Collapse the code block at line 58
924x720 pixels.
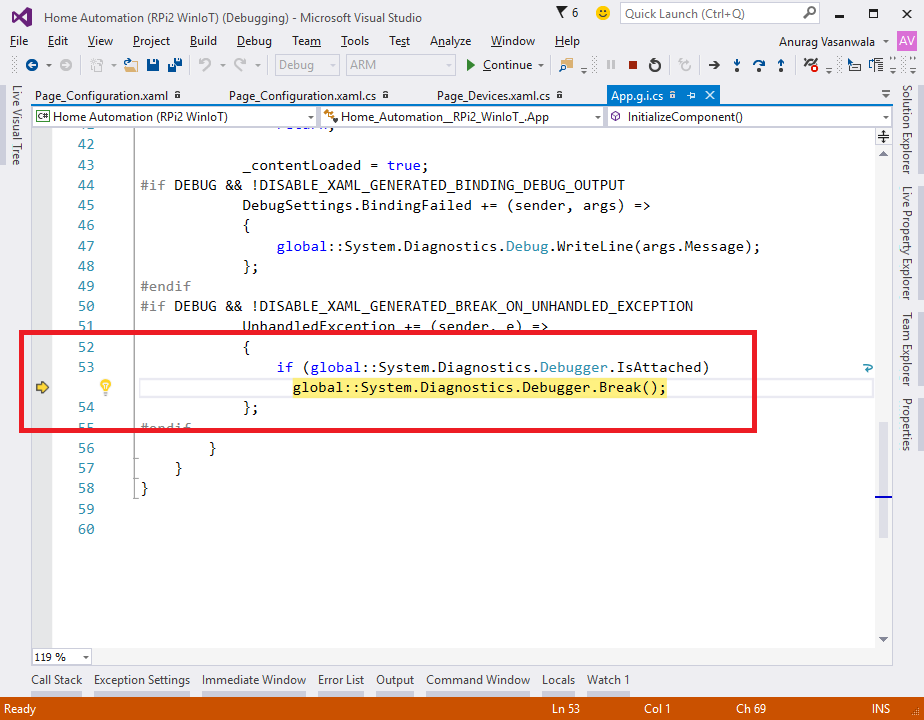[134, 488]
